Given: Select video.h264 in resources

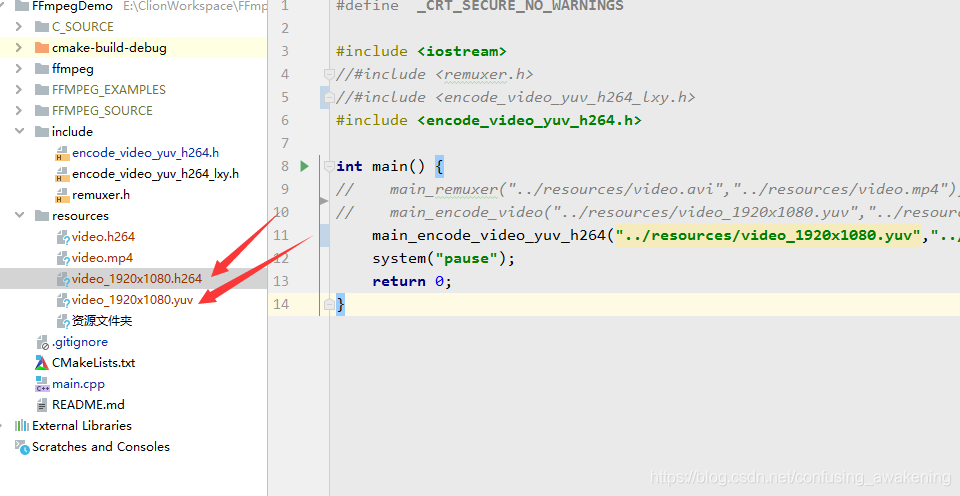Looking at the screenshot, I should 103,236.
